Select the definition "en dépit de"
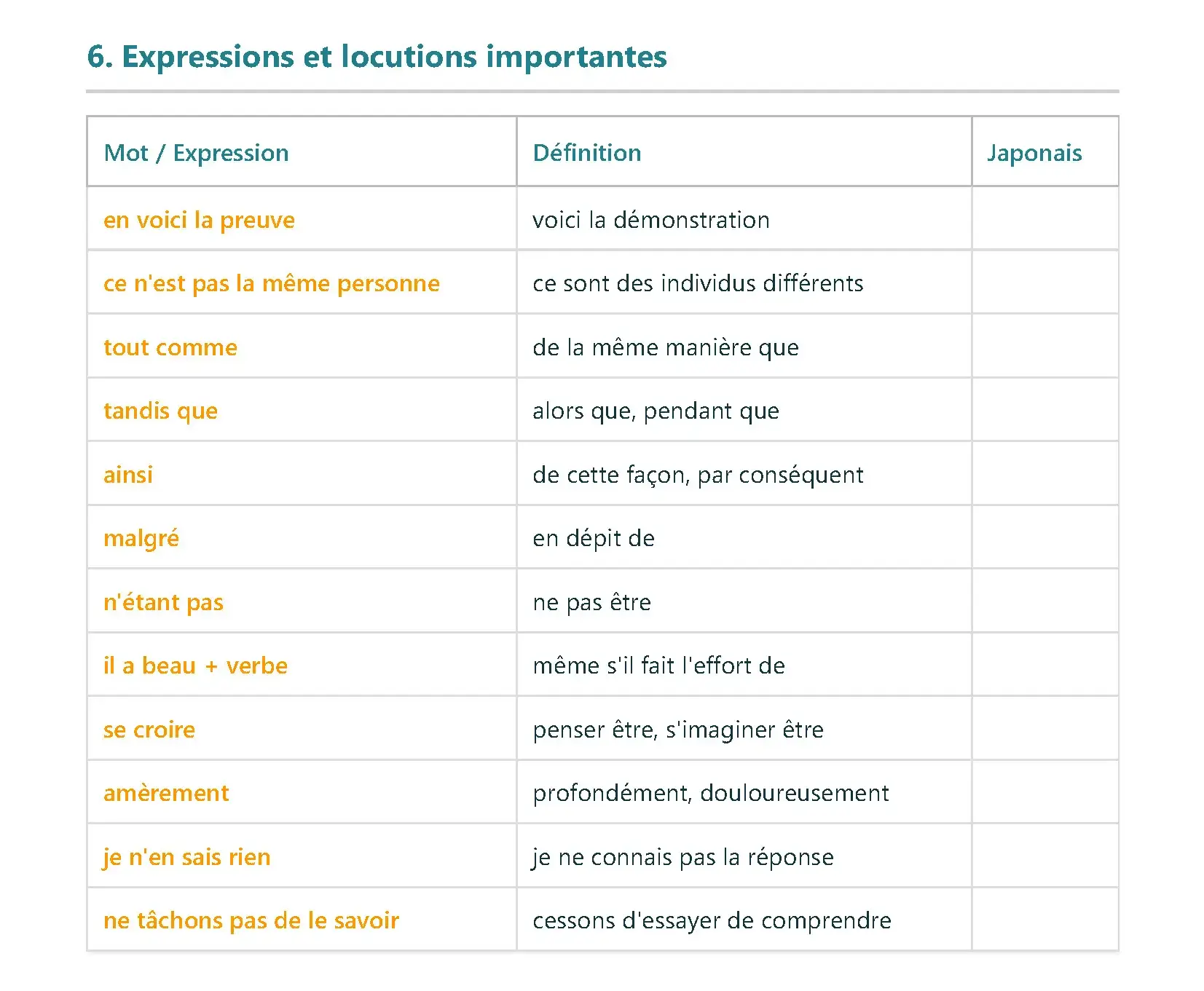This screenshot has height=991, width=1204. tap(594, 539)
